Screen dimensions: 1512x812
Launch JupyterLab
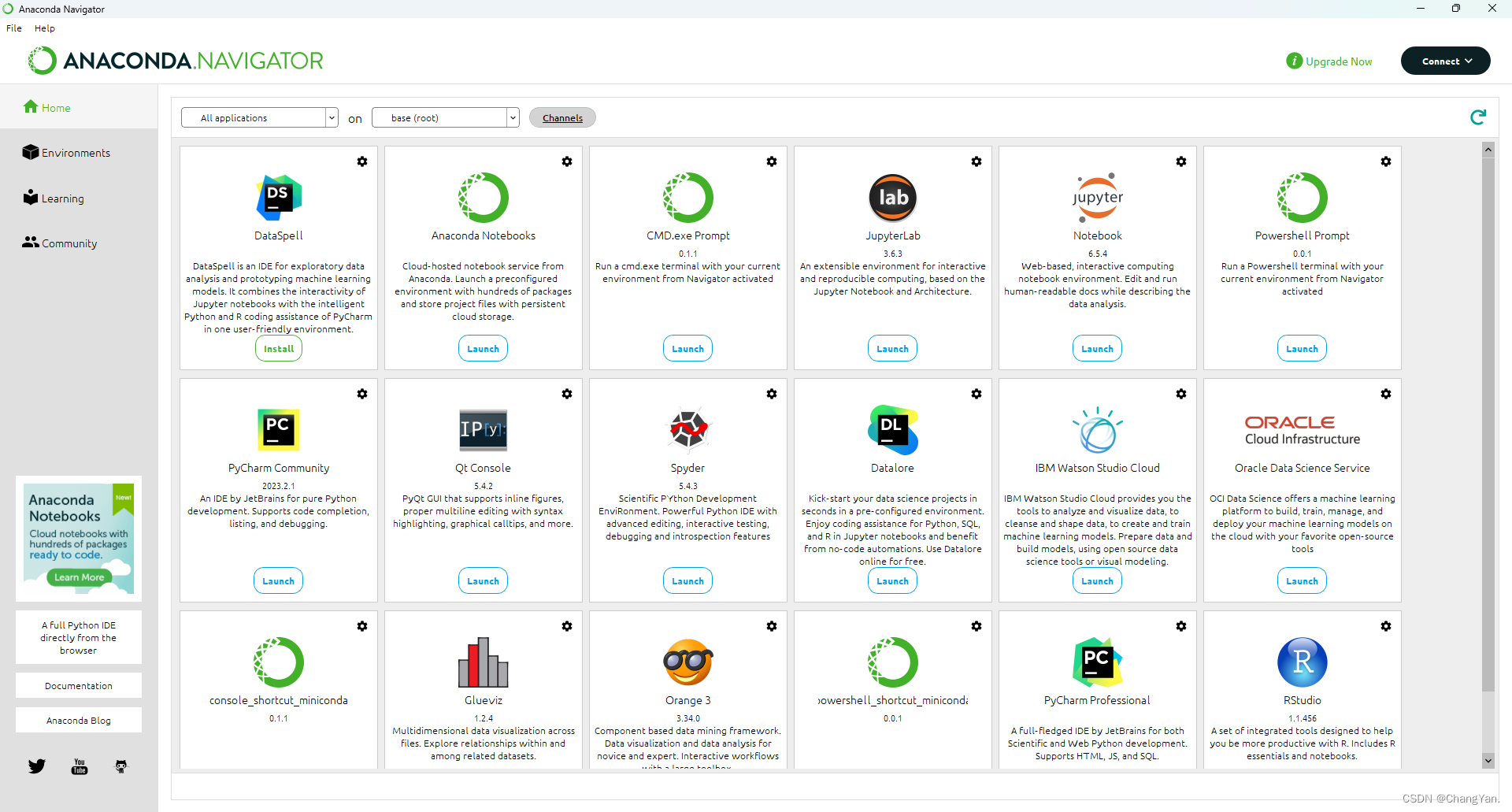[893, 349]
